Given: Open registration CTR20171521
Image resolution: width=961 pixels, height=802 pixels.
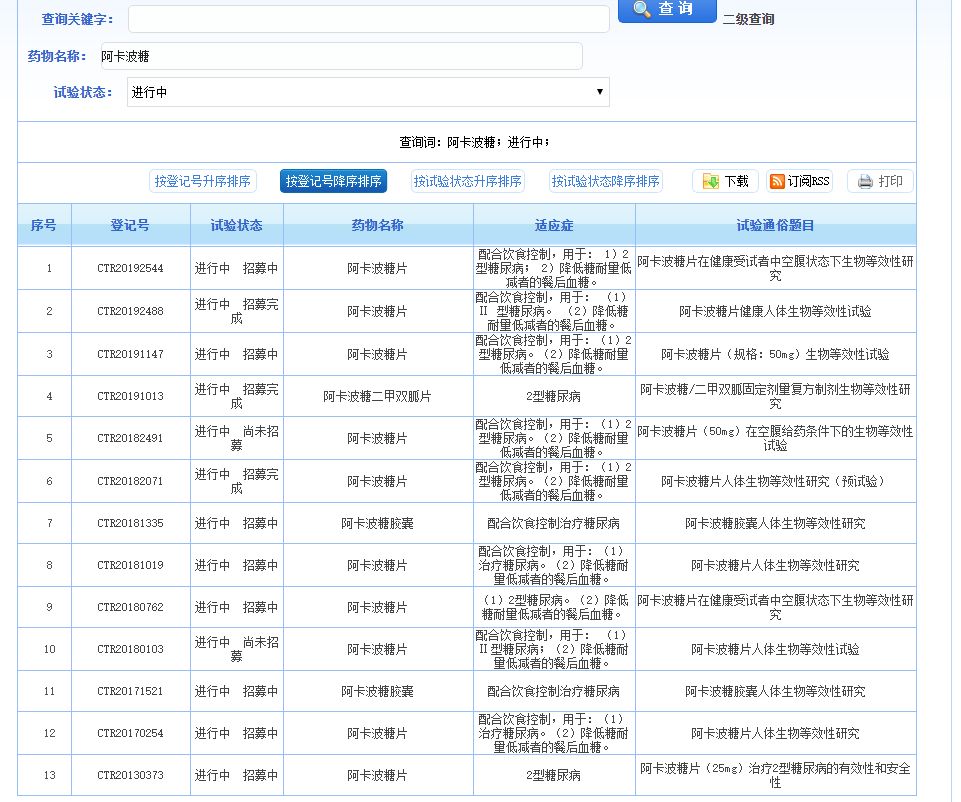Looking at the screenshot, I should pyautogui.click(x=130, y=691).
